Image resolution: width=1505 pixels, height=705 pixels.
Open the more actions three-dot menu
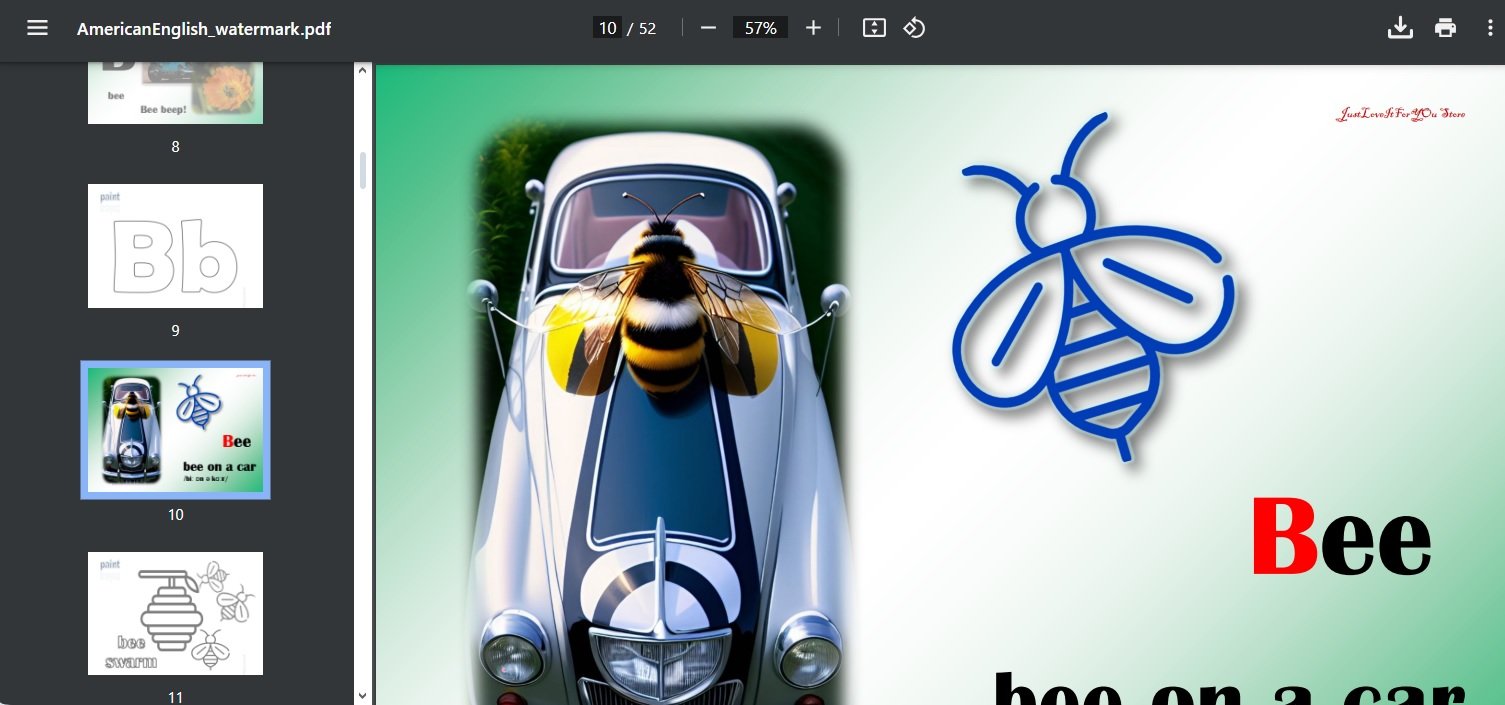point(1490,28)
